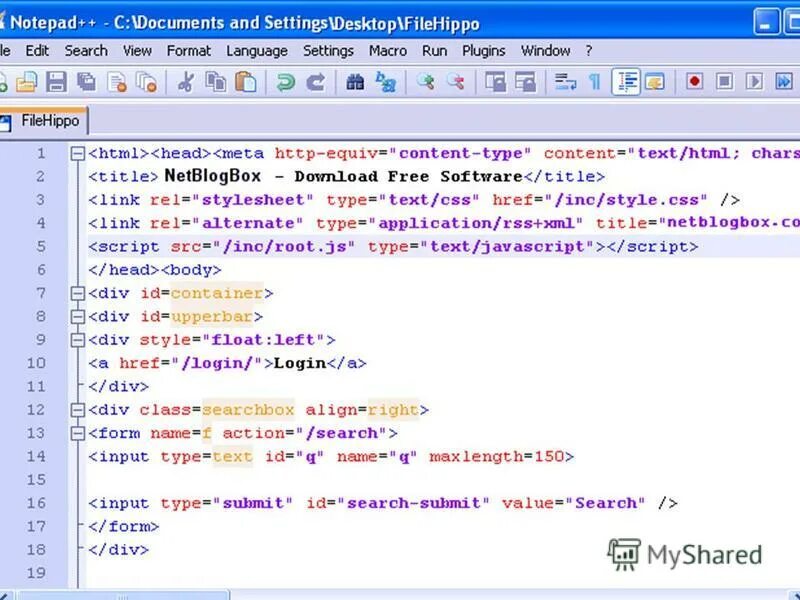
Task: Toggle the highlighted Indent Guide button
Action: [x=626, y=82]
